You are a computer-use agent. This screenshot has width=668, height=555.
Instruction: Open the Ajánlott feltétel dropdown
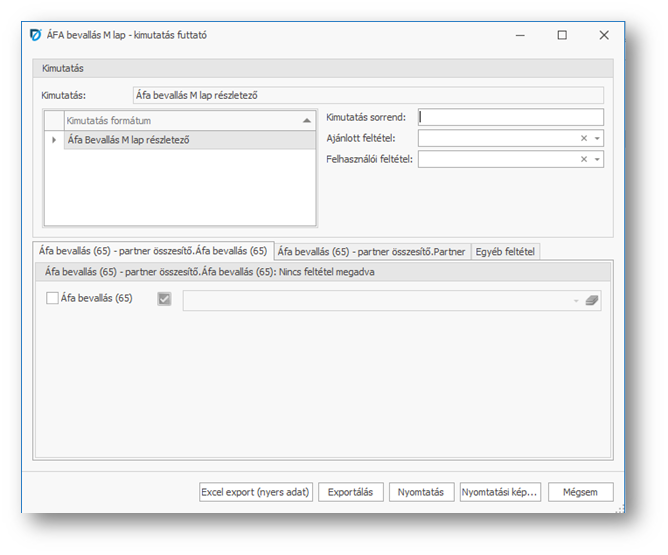coord(597,139)
